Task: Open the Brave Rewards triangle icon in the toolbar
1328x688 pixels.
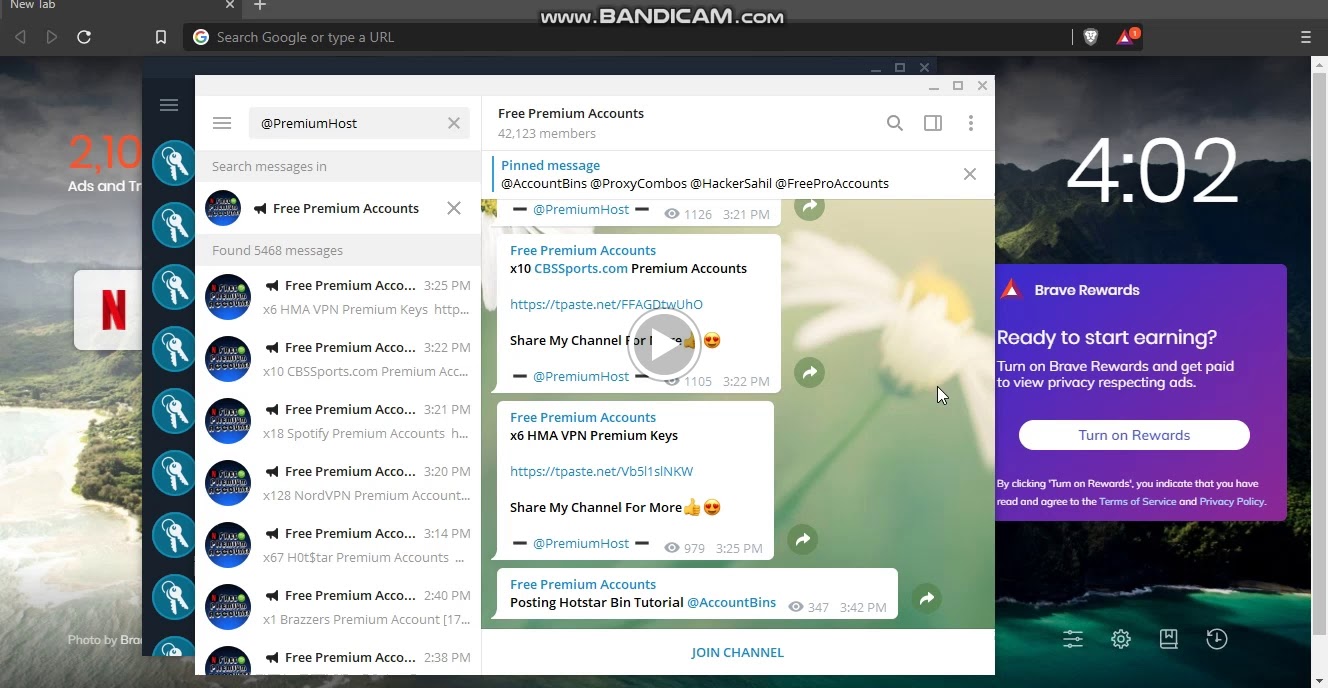Action: (1126, 37)
